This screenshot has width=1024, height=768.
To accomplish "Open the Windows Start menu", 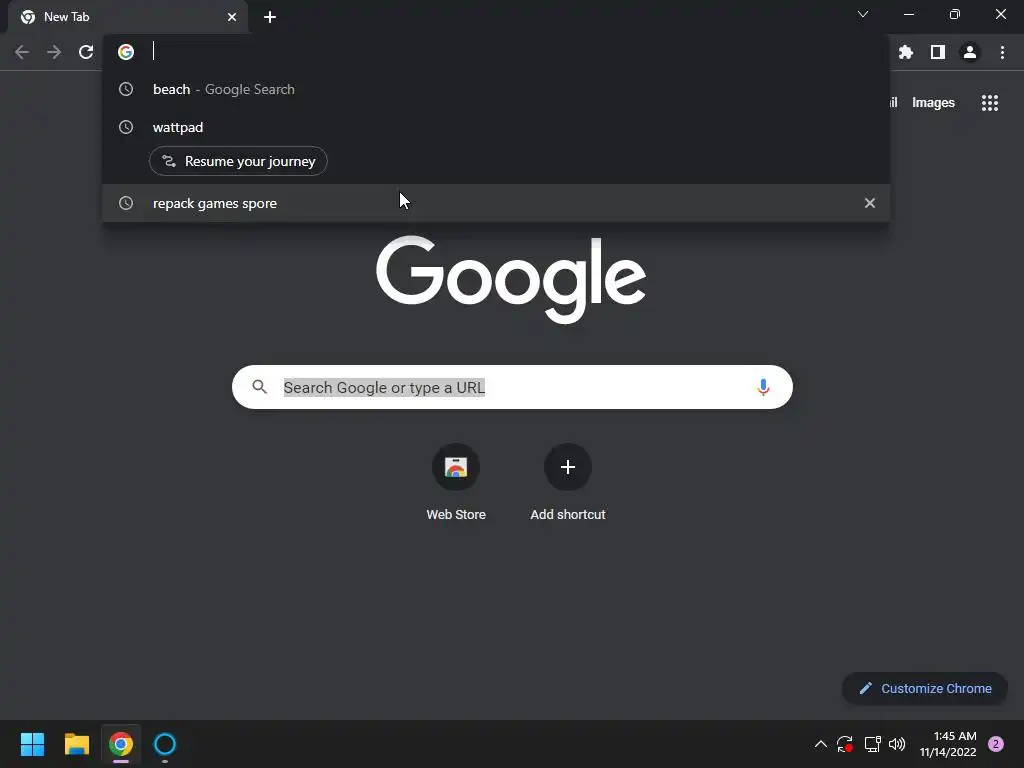I will [x=32, y=744].
